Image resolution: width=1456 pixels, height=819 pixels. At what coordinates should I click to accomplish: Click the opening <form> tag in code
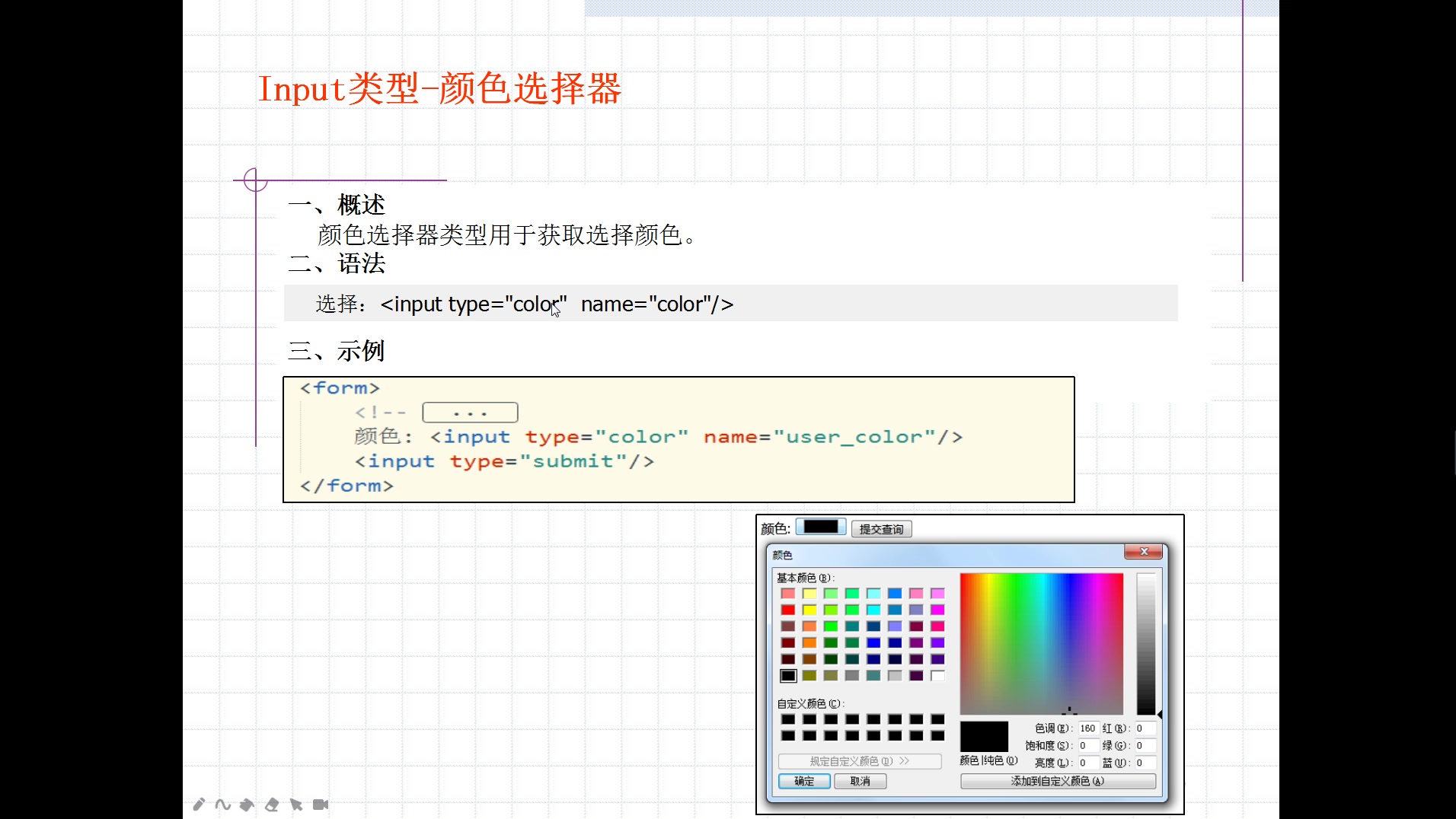tap(340, 388)
